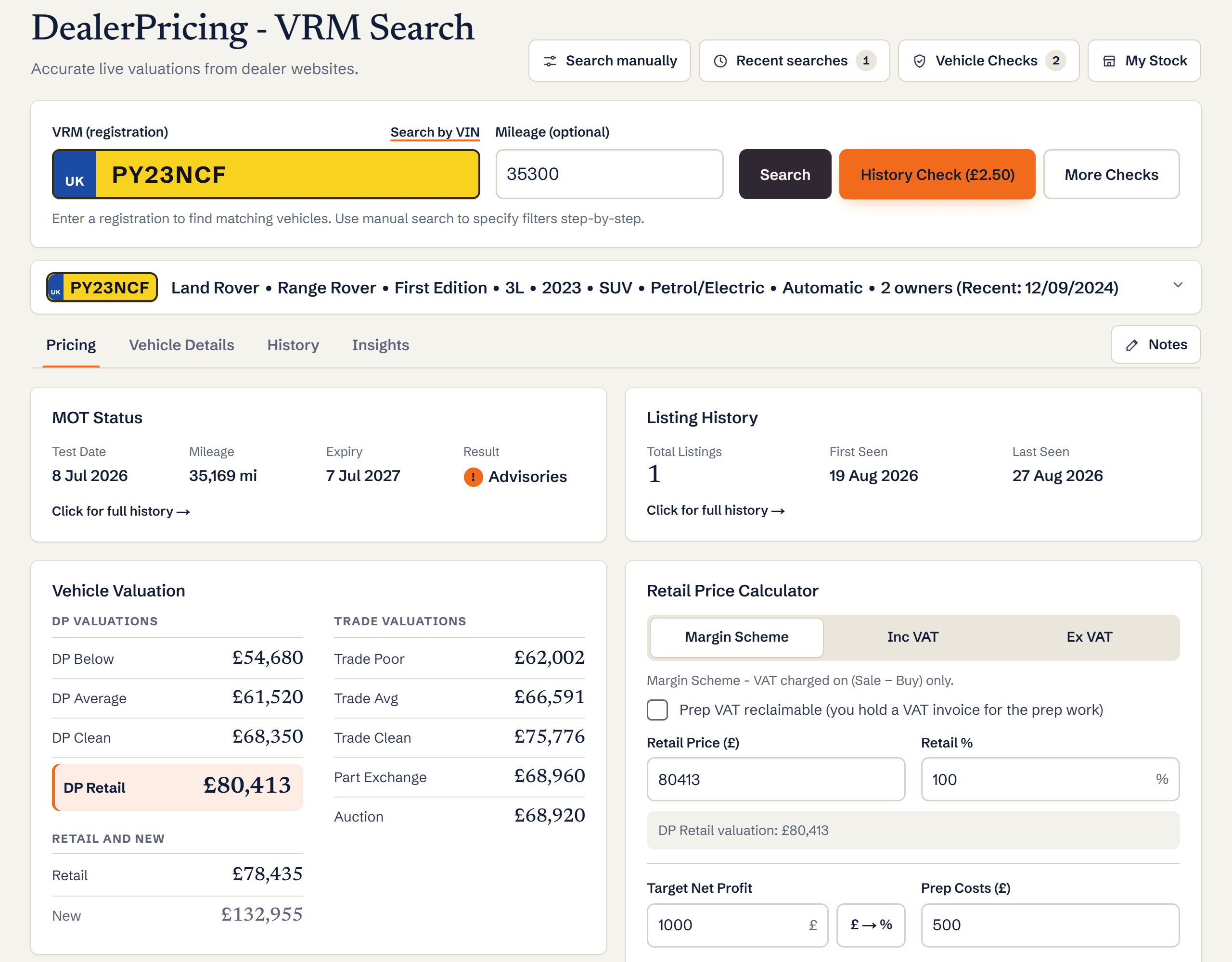Click the blue UK badge on the plate input
1232x962 pixels.
click(75, 174)
